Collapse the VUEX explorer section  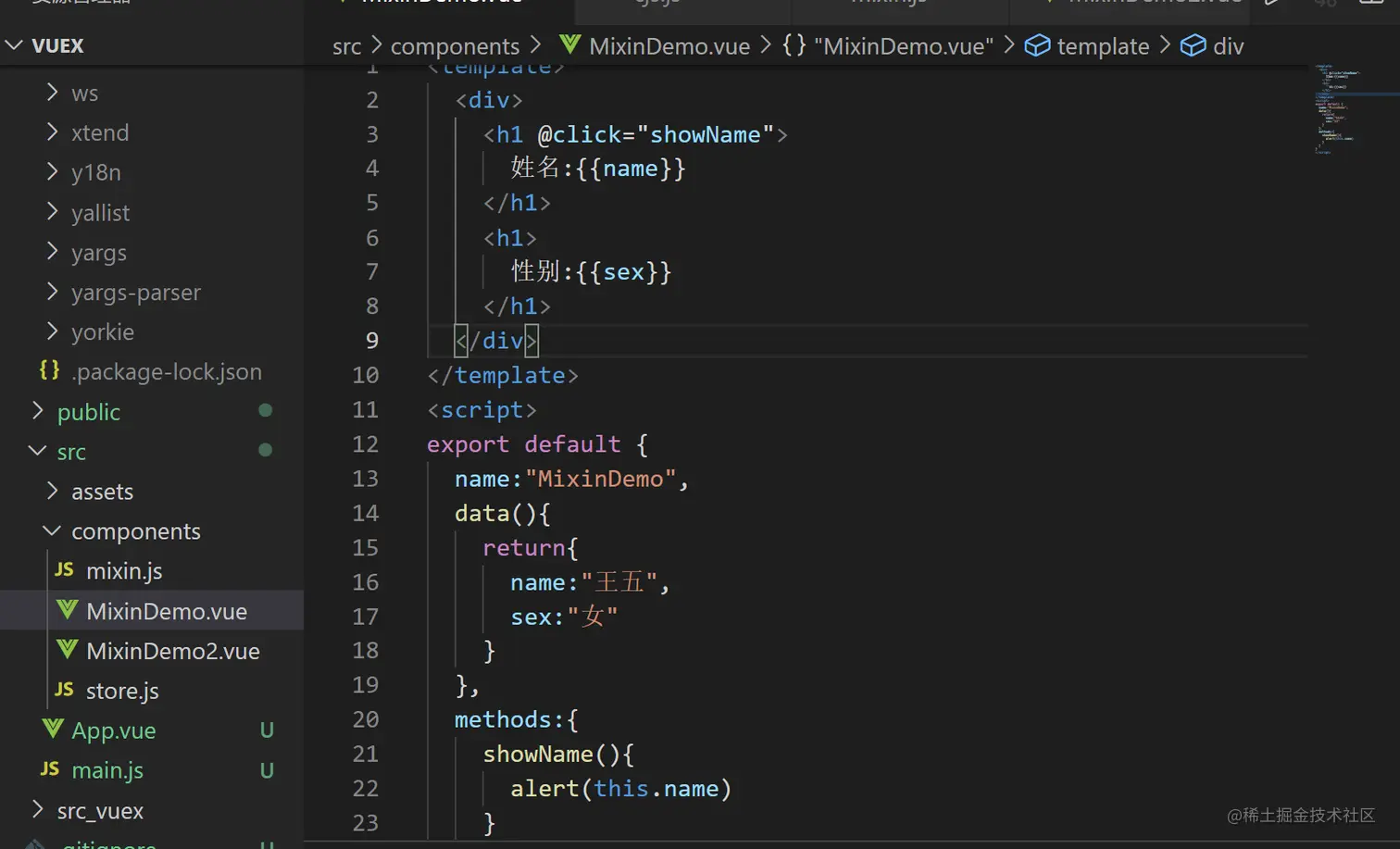coord(14,44)
